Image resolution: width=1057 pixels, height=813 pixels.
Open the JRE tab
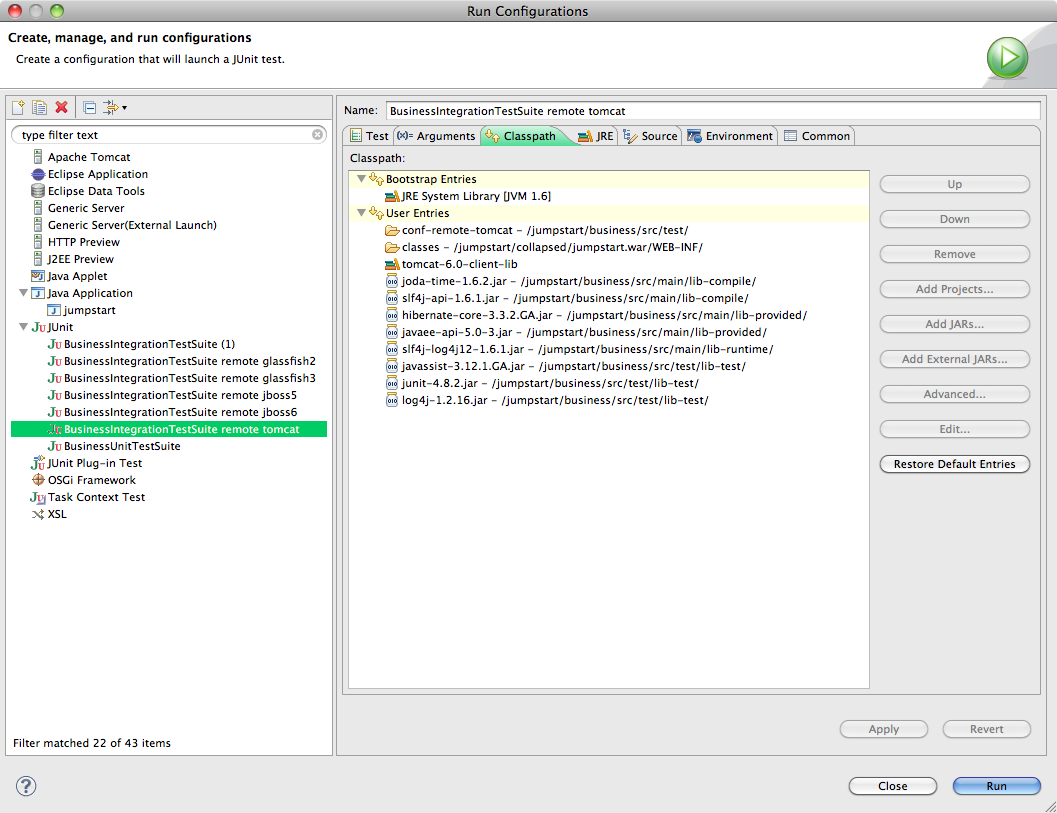click(x=597, y=136)
